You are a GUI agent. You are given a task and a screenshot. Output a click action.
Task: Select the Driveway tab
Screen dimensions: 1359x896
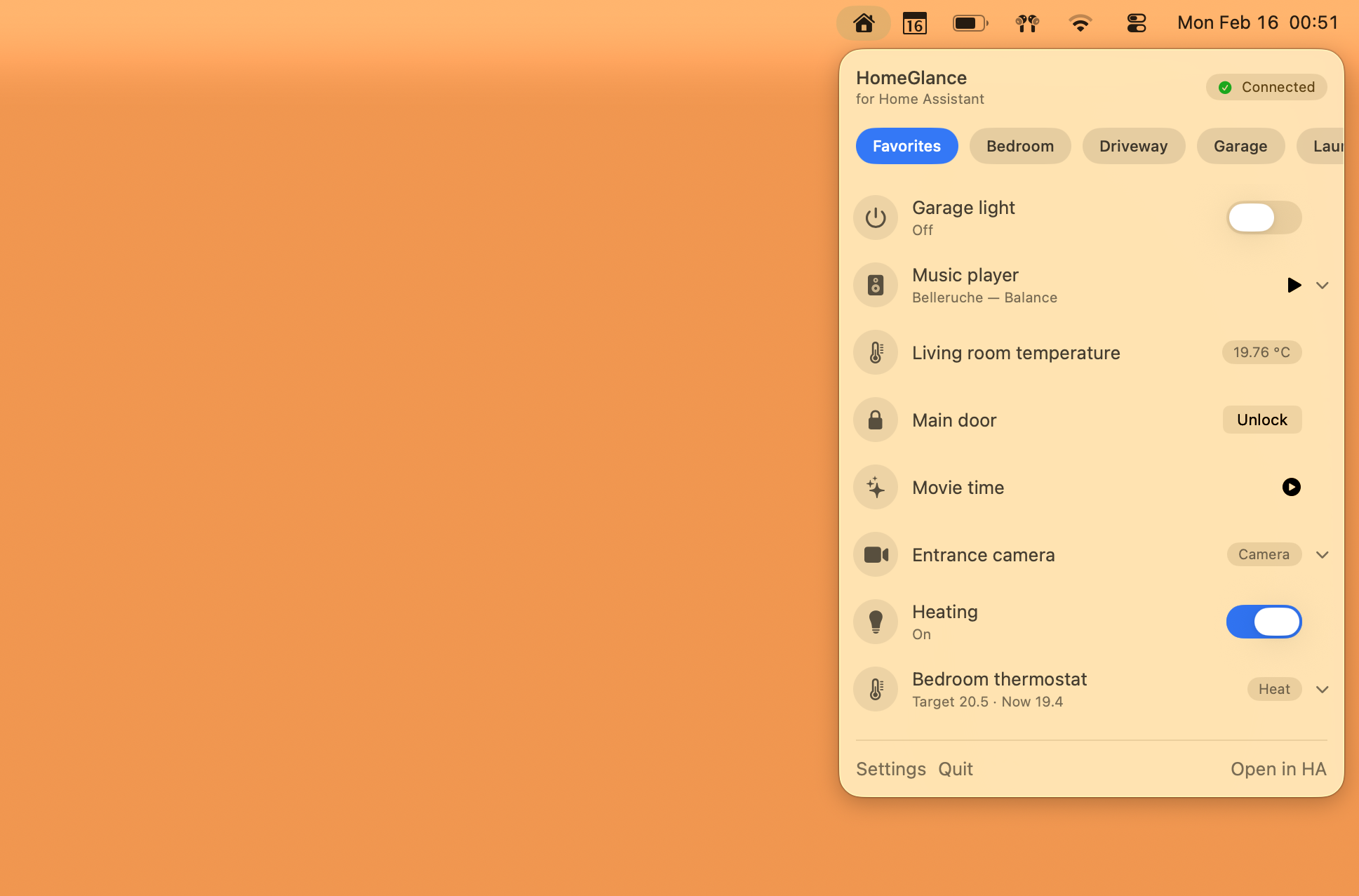(1133, 146)
